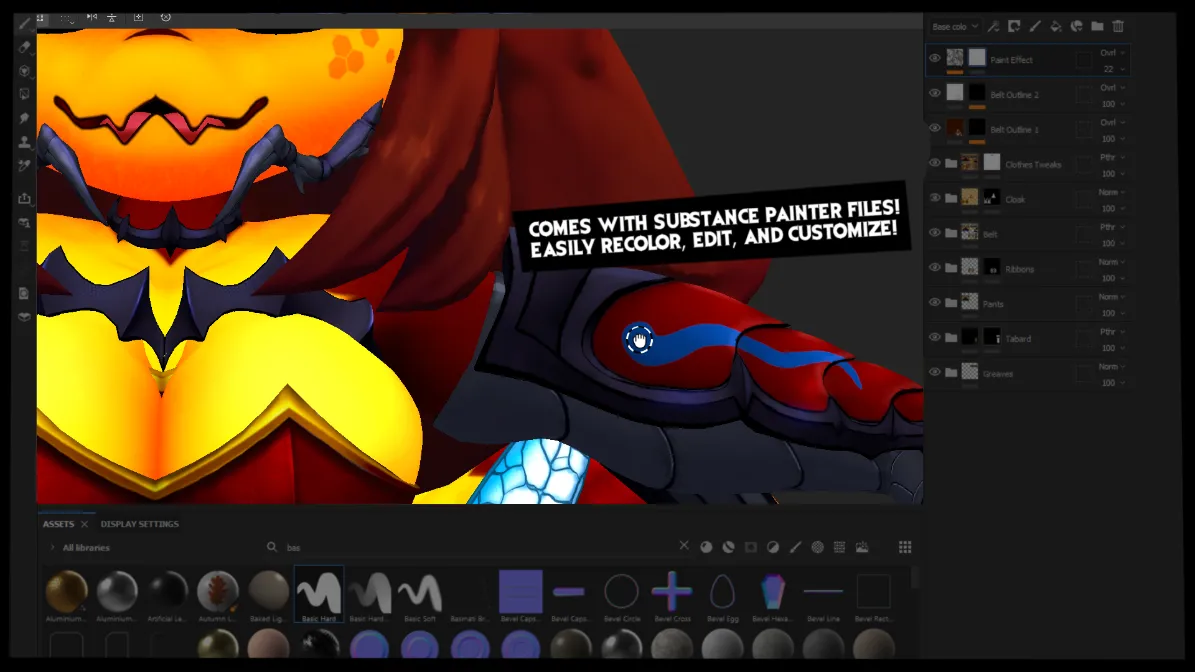Select the Basic Soft brush thumbnail
The image size is (1195, 672).
(x=420, y=594)
